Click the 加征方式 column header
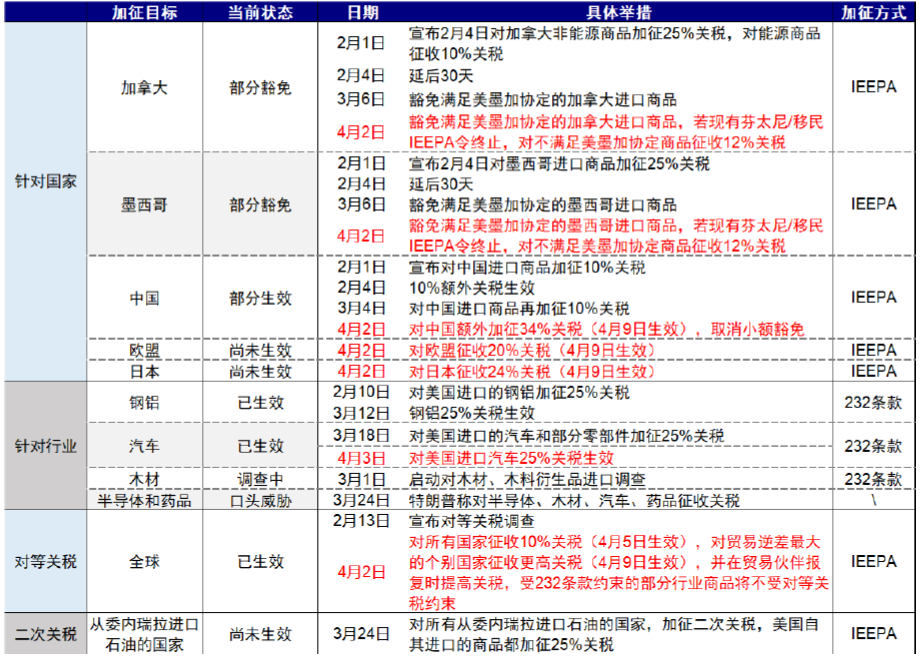Viewport: 921px width, 660px height. pyautogui.click(x=873, y=12)
